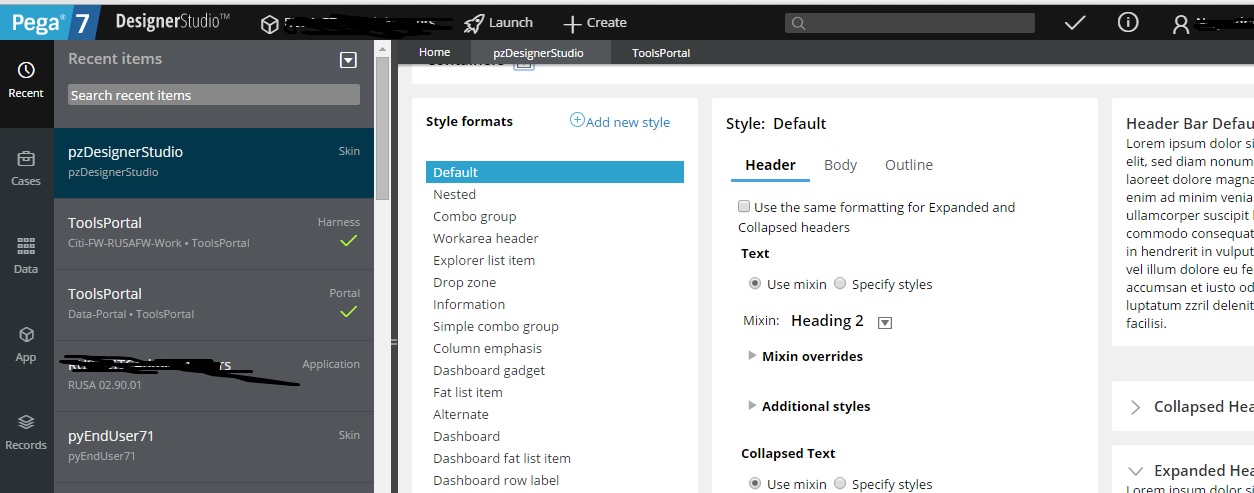Select Specify styles radio under Collapsed Text
The width and height of the screenshot is (1254, 493).
point(840,484)
